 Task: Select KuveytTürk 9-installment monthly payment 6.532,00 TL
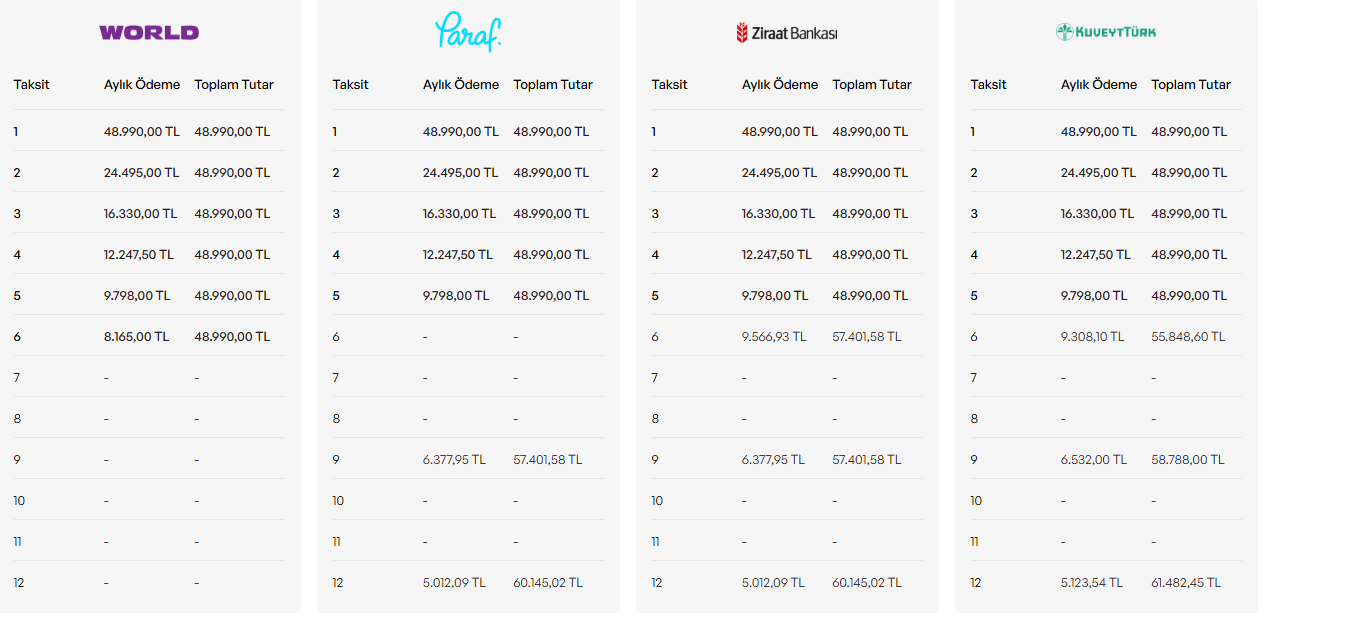1094,460
